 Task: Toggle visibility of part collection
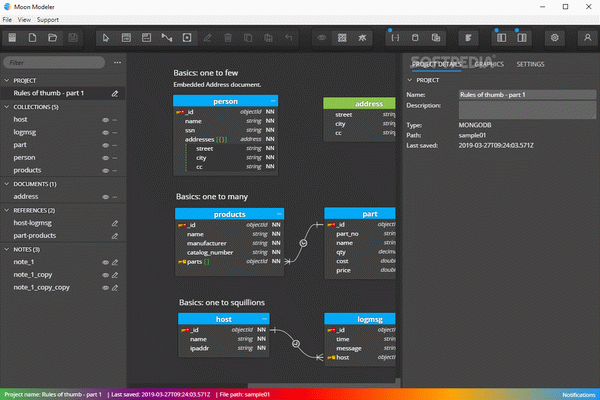click(x=105, y=145)
